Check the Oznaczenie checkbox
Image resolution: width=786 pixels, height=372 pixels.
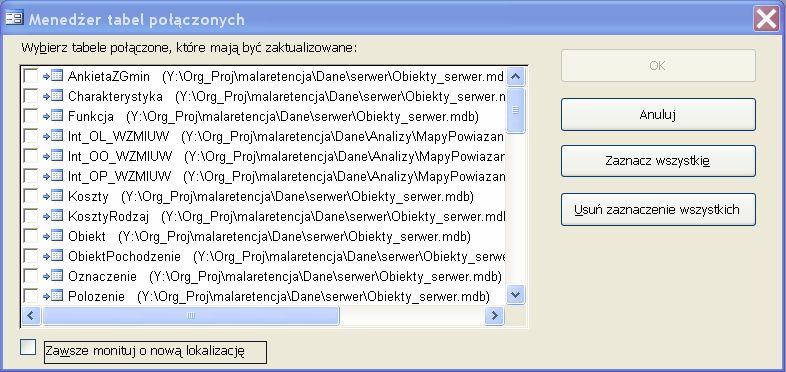click(x=31, y=276)
